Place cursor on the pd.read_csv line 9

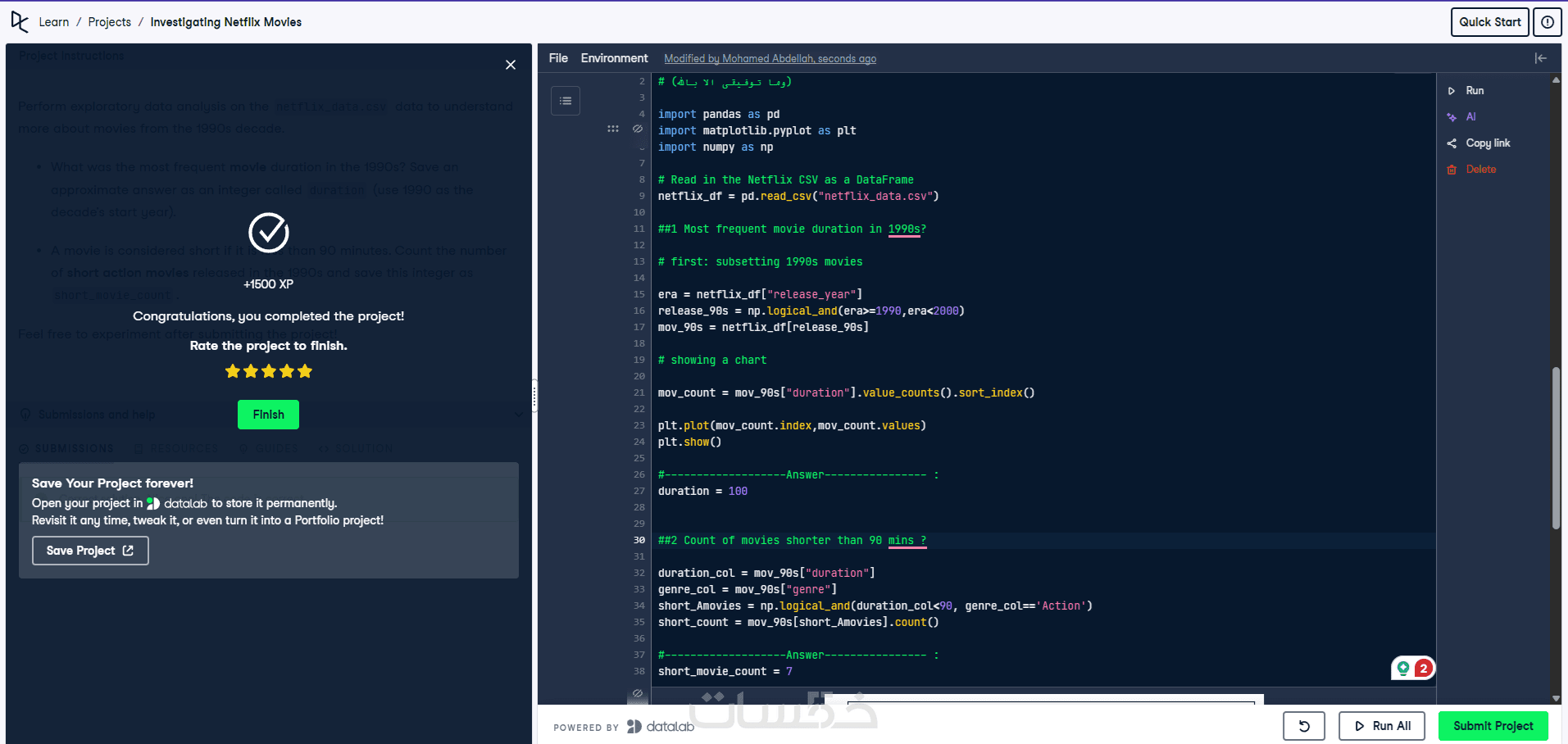click(x=798, y=196)
